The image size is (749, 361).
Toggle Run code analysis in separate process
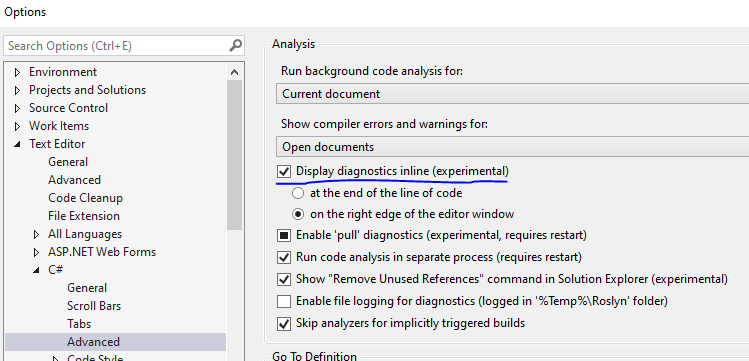pyautogui.click(x=284, y=257)
